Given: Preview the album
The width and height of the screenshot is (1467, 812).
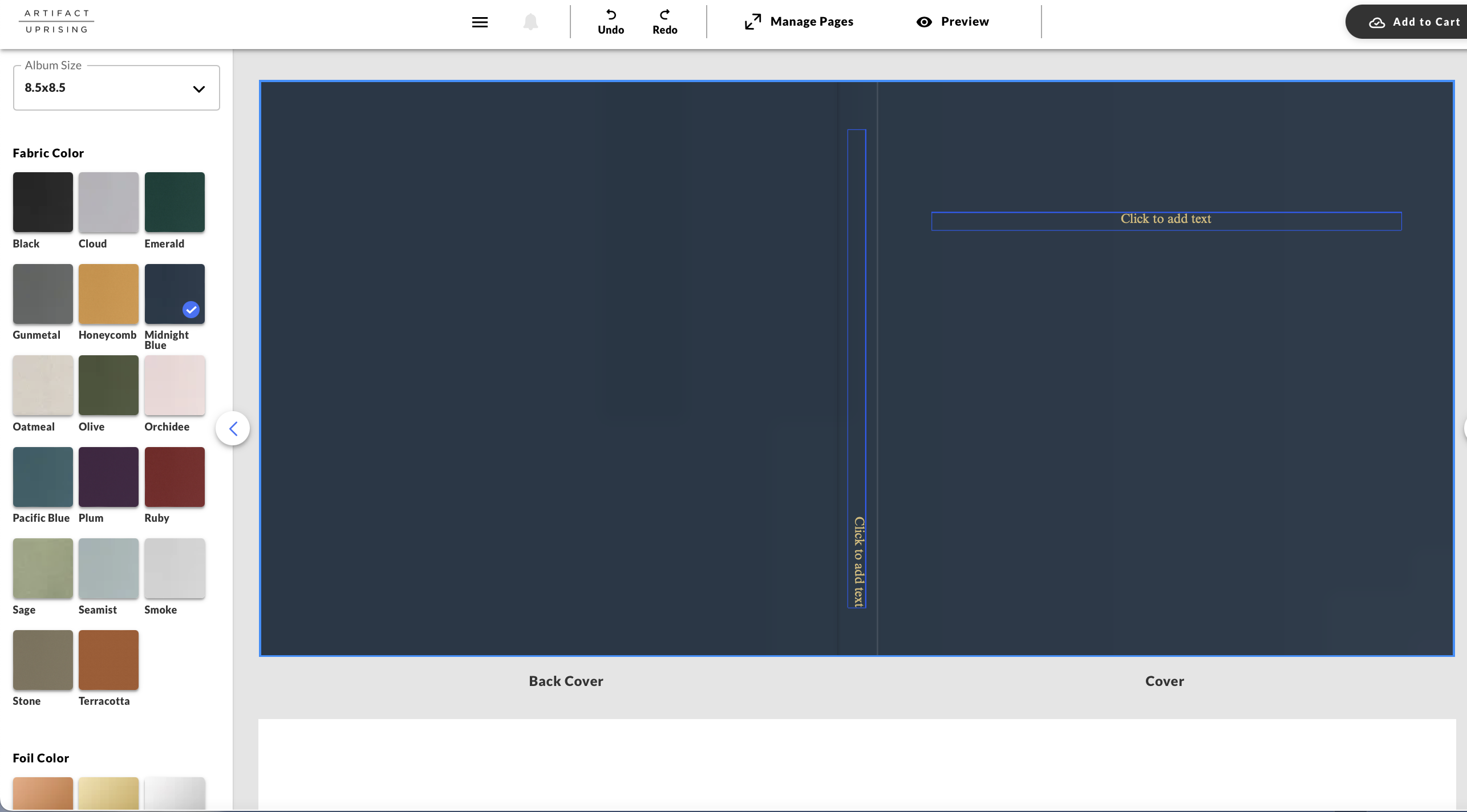Looking at the screenshot, I should [x=953, y=22].
